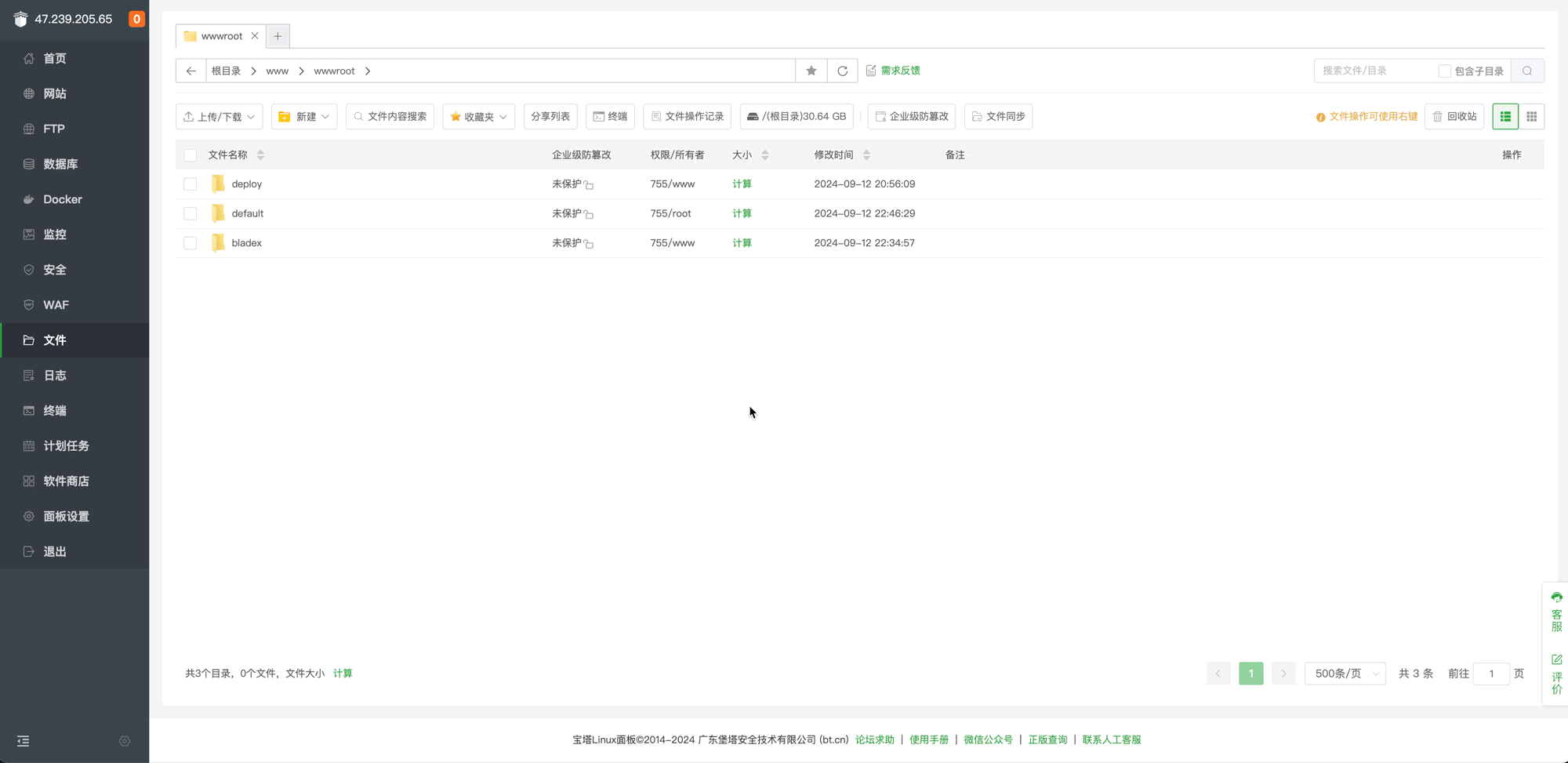The width and height of the screenshot is (1568, 763).
Task: Click 计算 size for deploy row
Action: pos(742,184)
